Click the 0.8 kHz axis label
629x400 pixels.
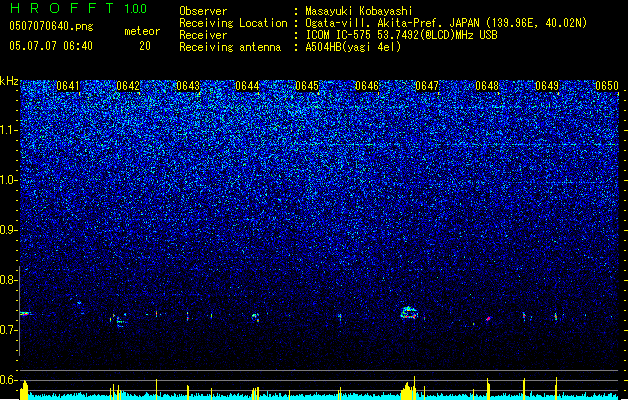click(x=9, y=280)
